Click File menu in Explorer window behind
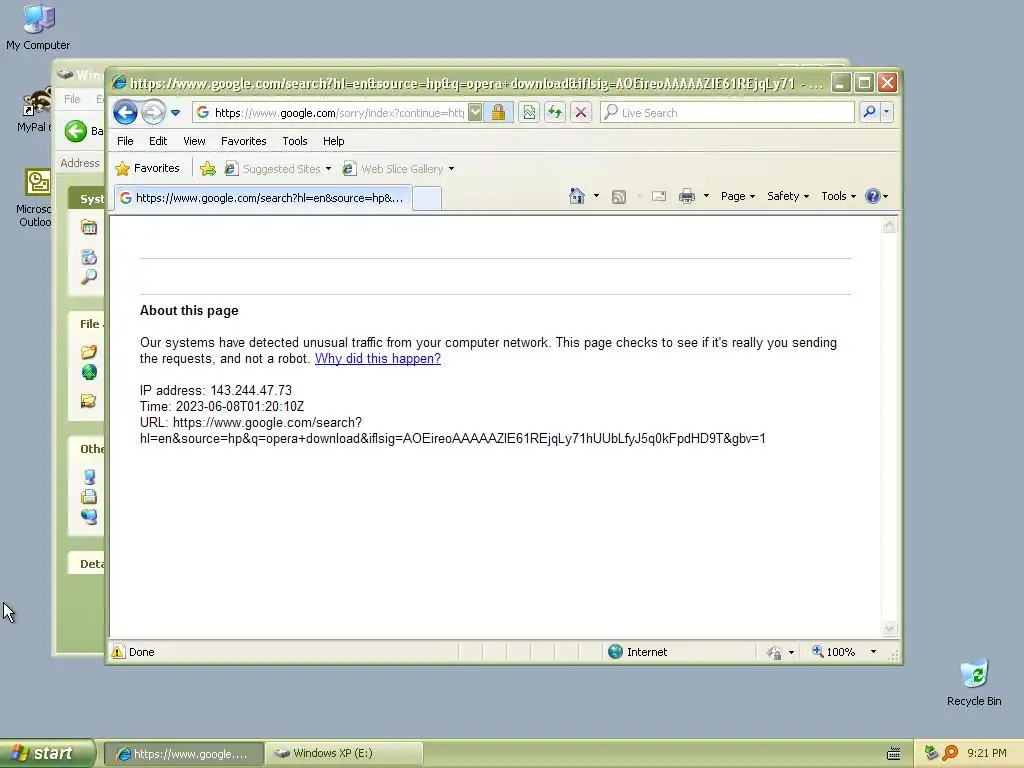The image size is (1024, 768). pyautogui.click(x=72, y=99)
